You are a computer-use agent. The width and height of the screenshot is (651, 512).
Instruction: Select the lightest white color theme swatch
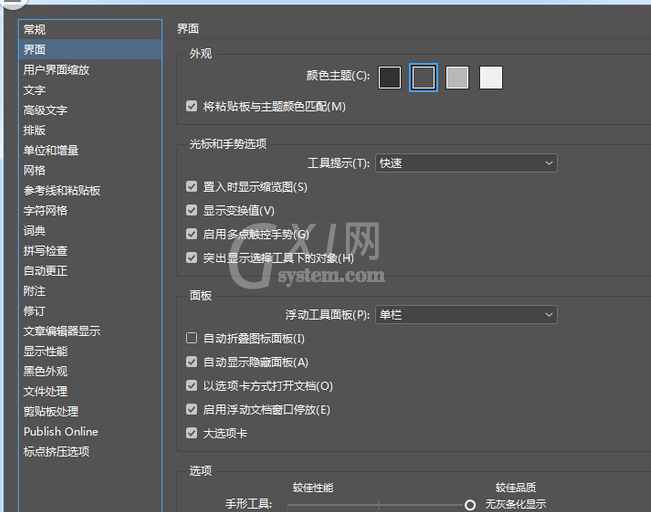pos(491,78)
